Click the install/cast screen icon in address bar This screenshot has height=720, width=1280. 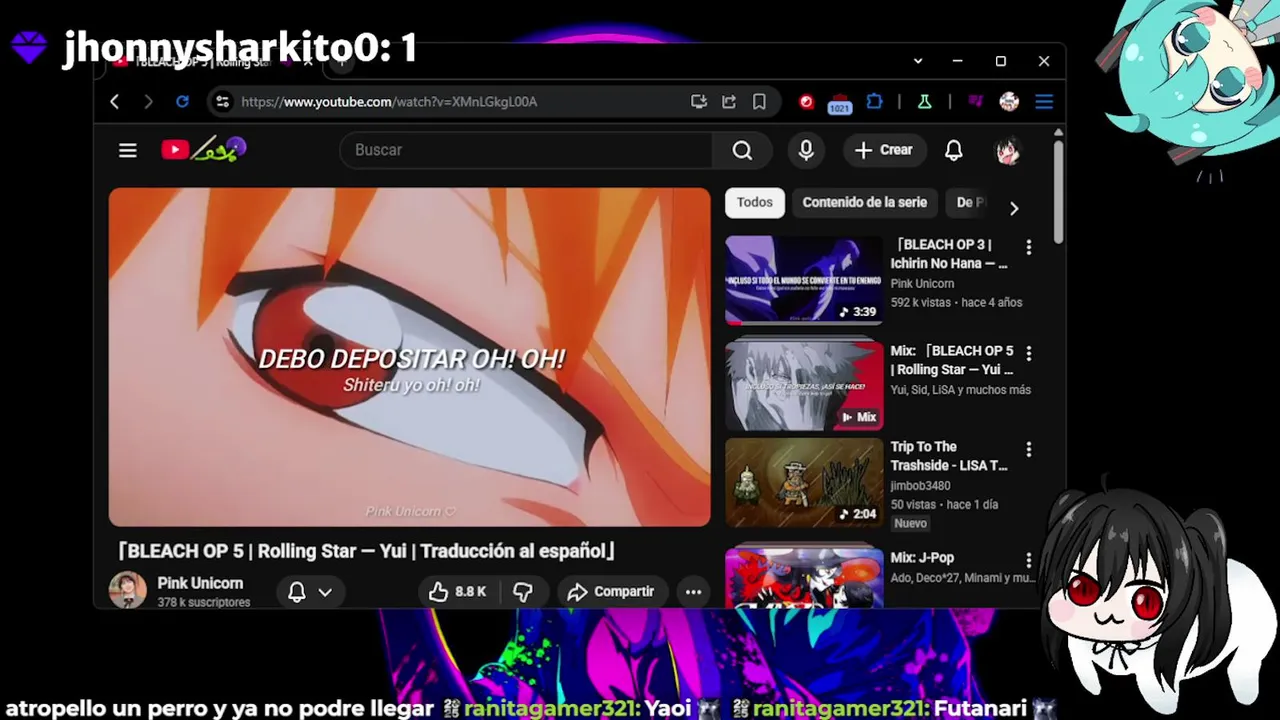pos(699,102)
